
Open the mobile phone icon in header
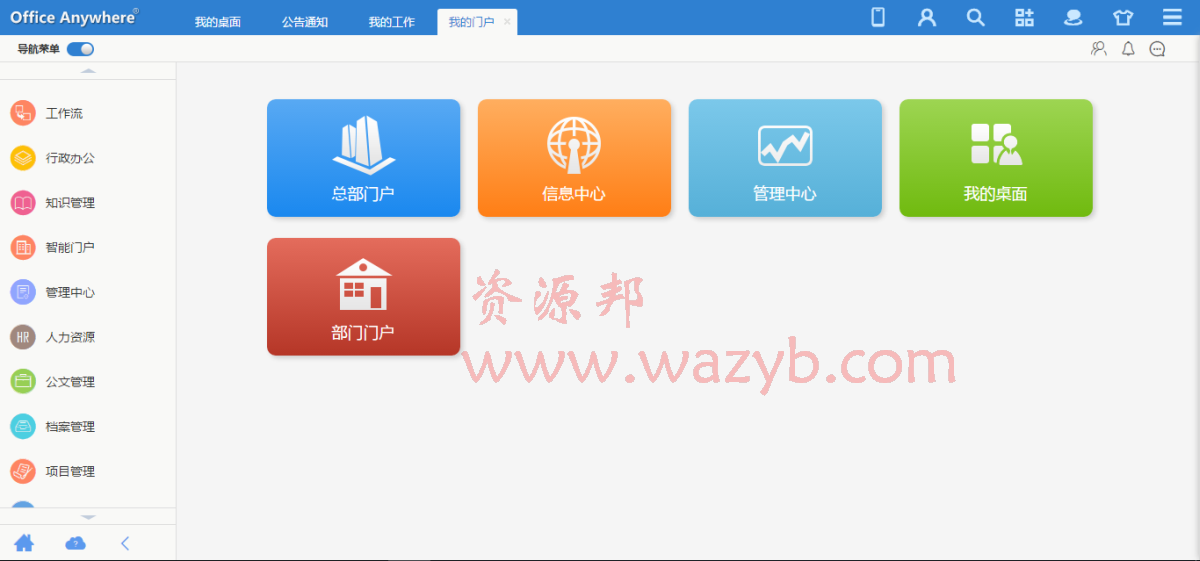click(x=878, y=17)
